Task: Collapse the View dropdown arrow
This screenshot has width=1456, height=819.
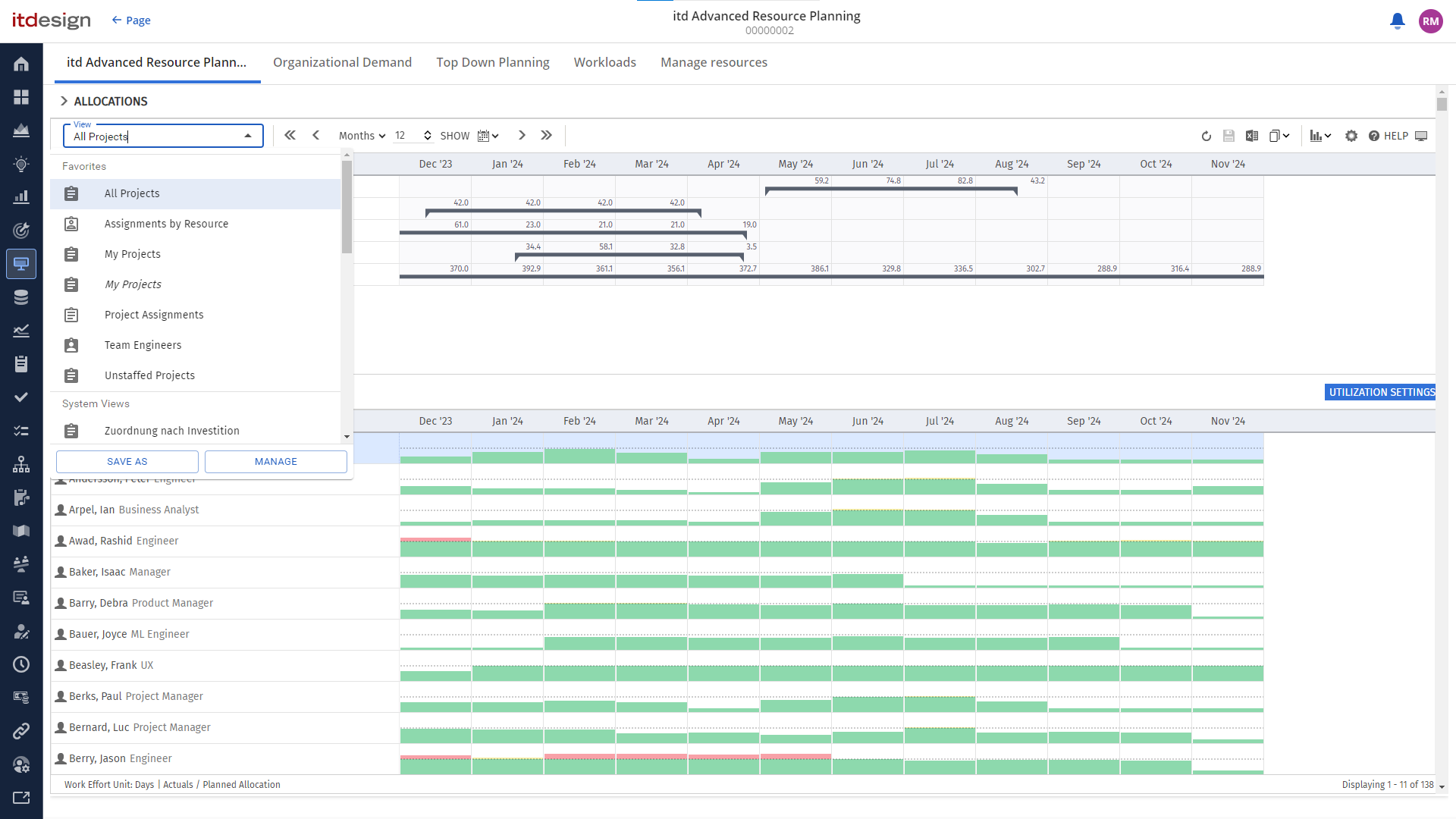Action: 248,136
